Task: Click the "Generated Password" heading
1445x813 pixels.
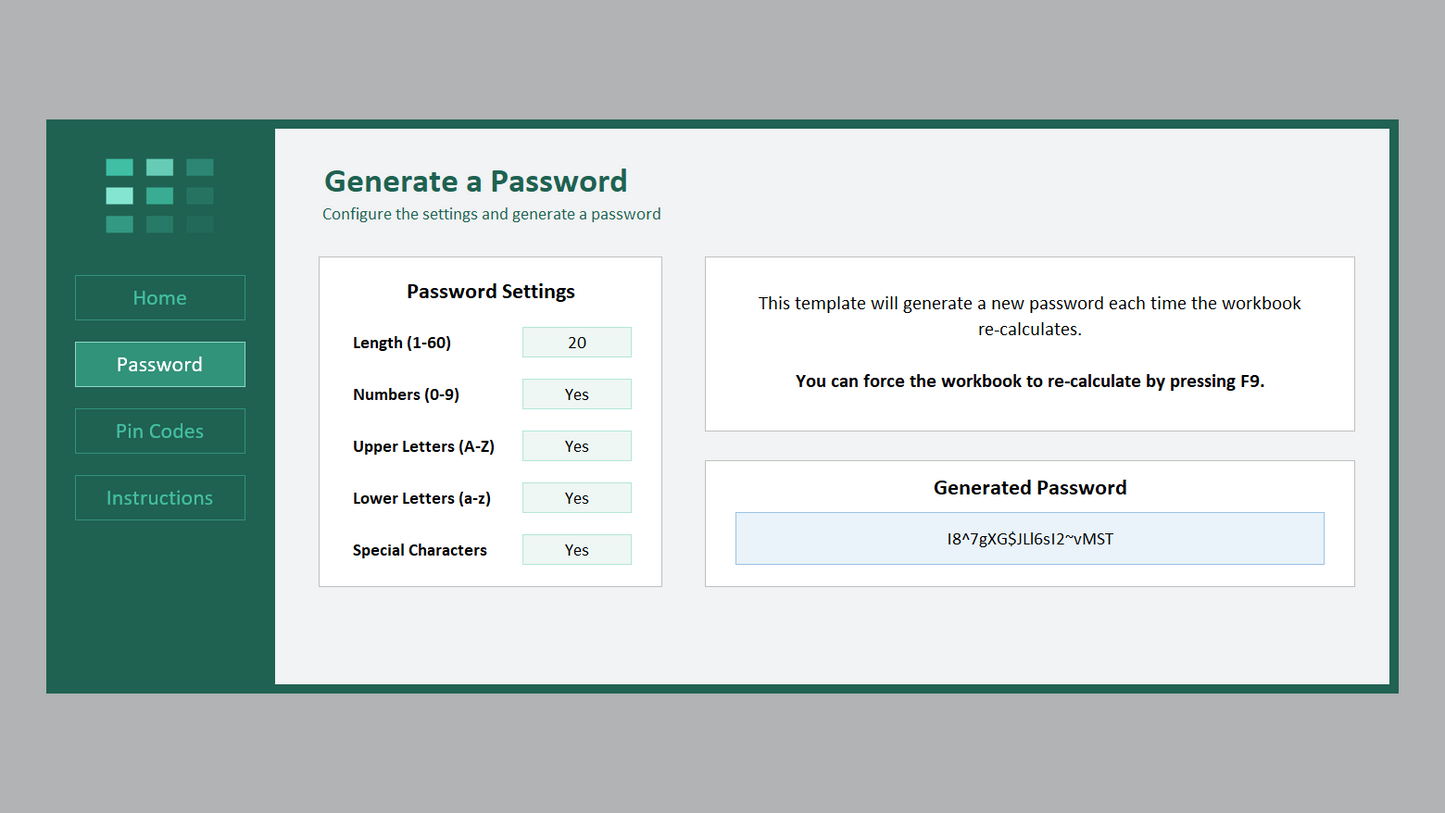Action: tap(1030, 488)
